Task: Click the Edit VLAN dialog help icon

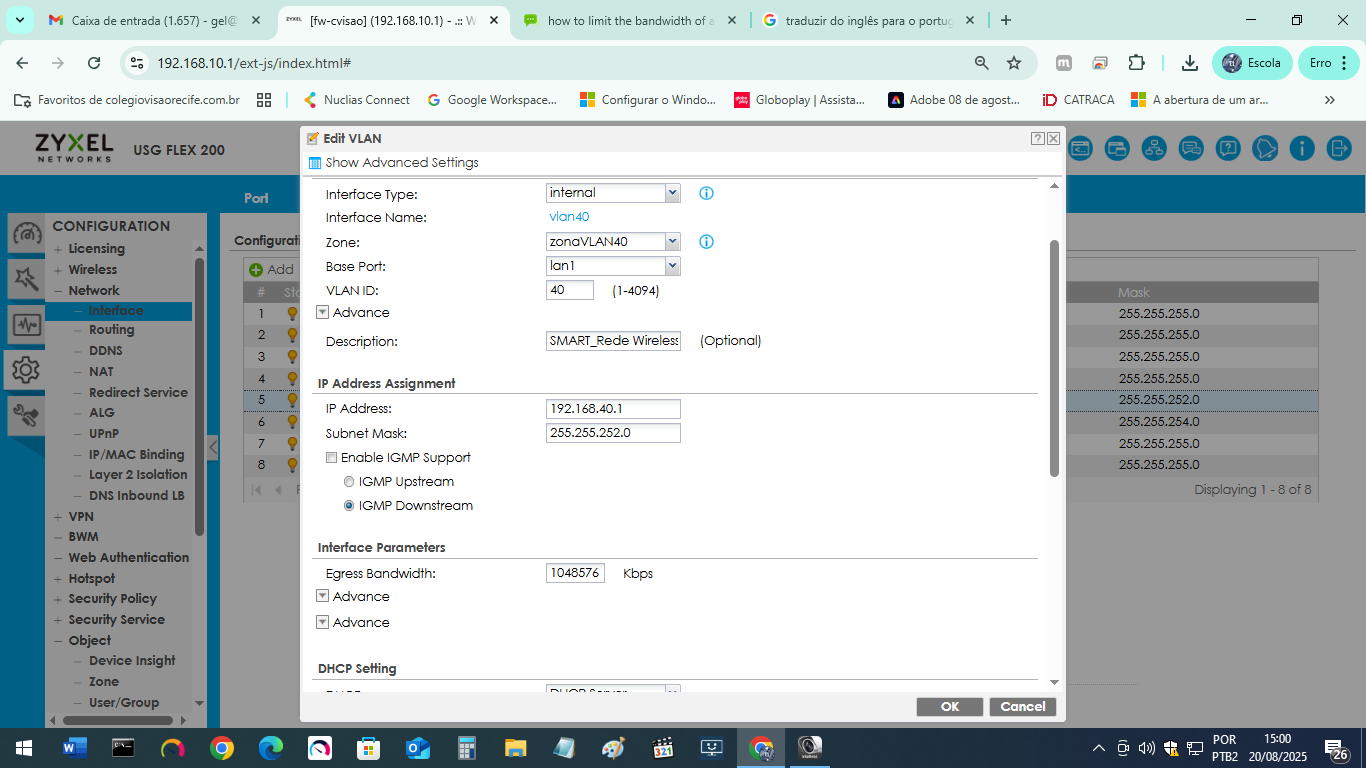Action: 1038,139
